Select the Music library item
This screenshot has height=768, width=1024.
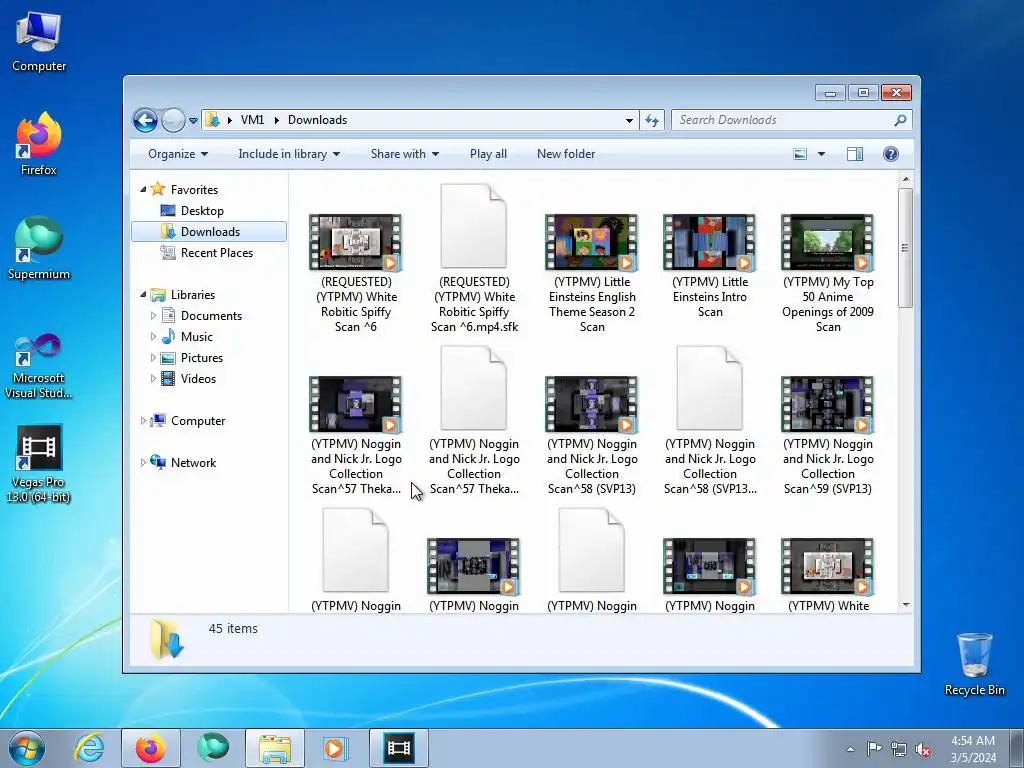click(196, 337)
